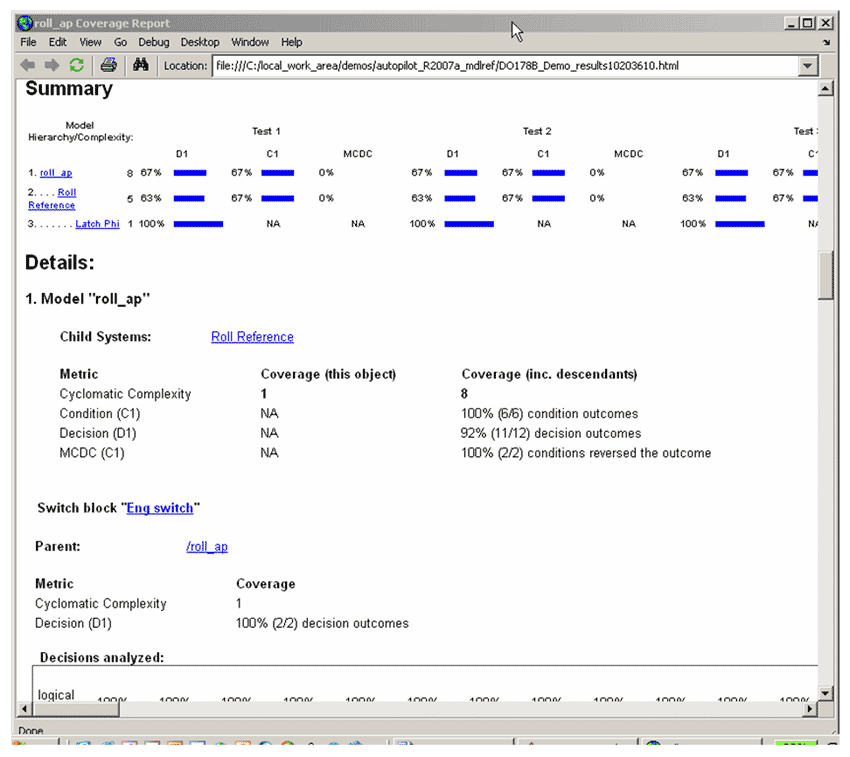This screenshot has width=850, height=757.
Task: Go to parent /roll_ap link
Action: 207,547
